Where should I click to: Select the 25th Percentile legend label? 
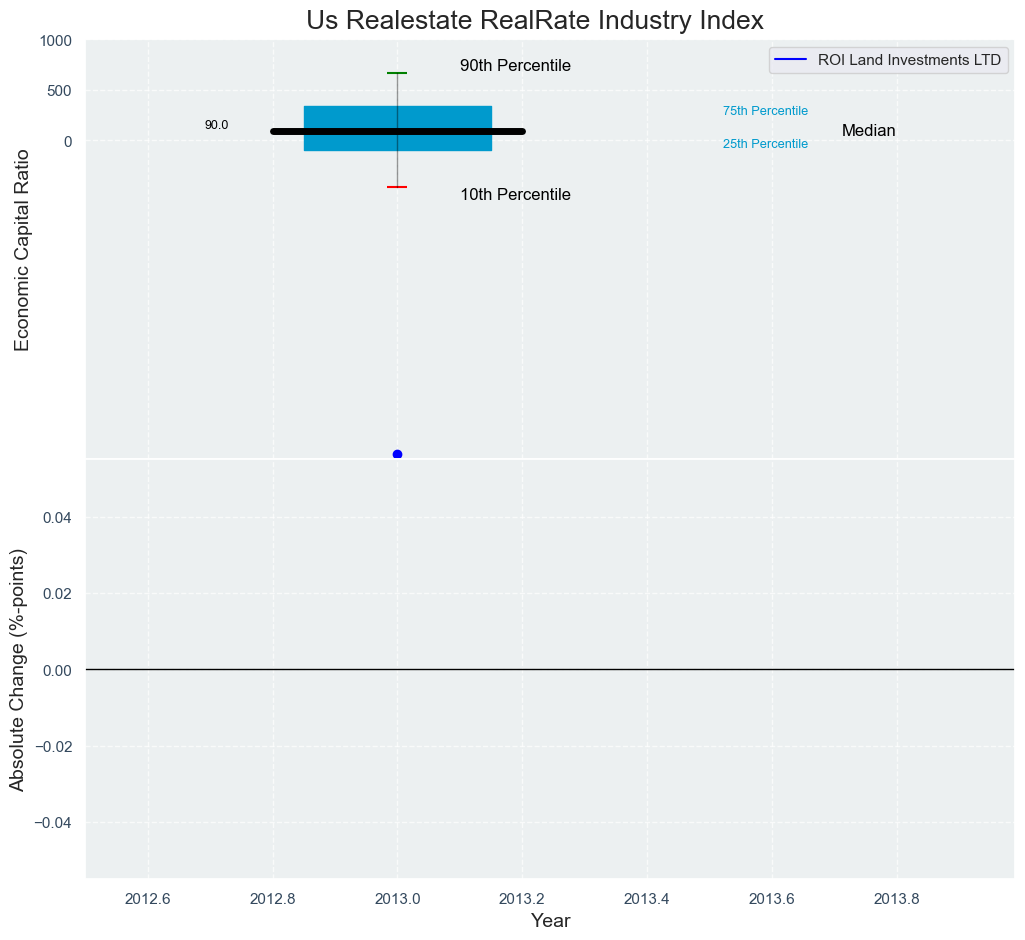pos(765,144)
